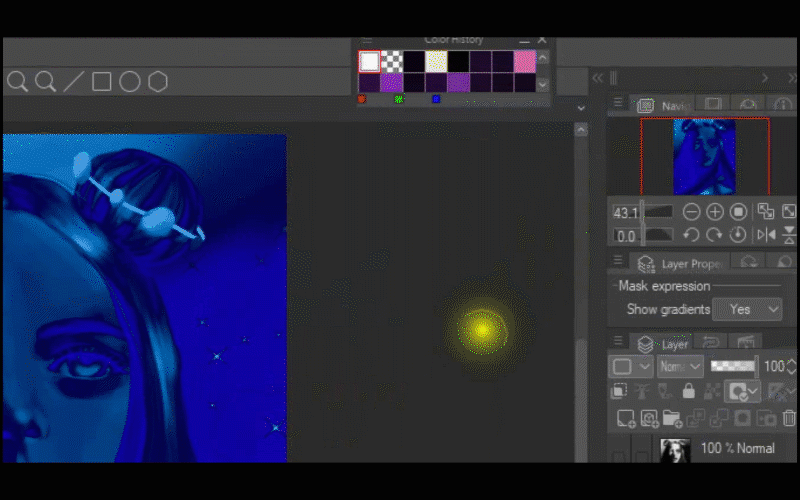This screenshot has width=800, height=500.
Task: Delete the selected layer with trash icon
Action: pyautogui.click(x=789, y=418)
